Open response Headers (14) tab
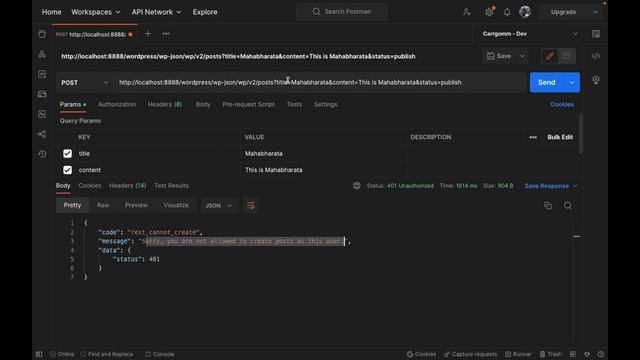640x360 pixels. (x=128, y=186)
